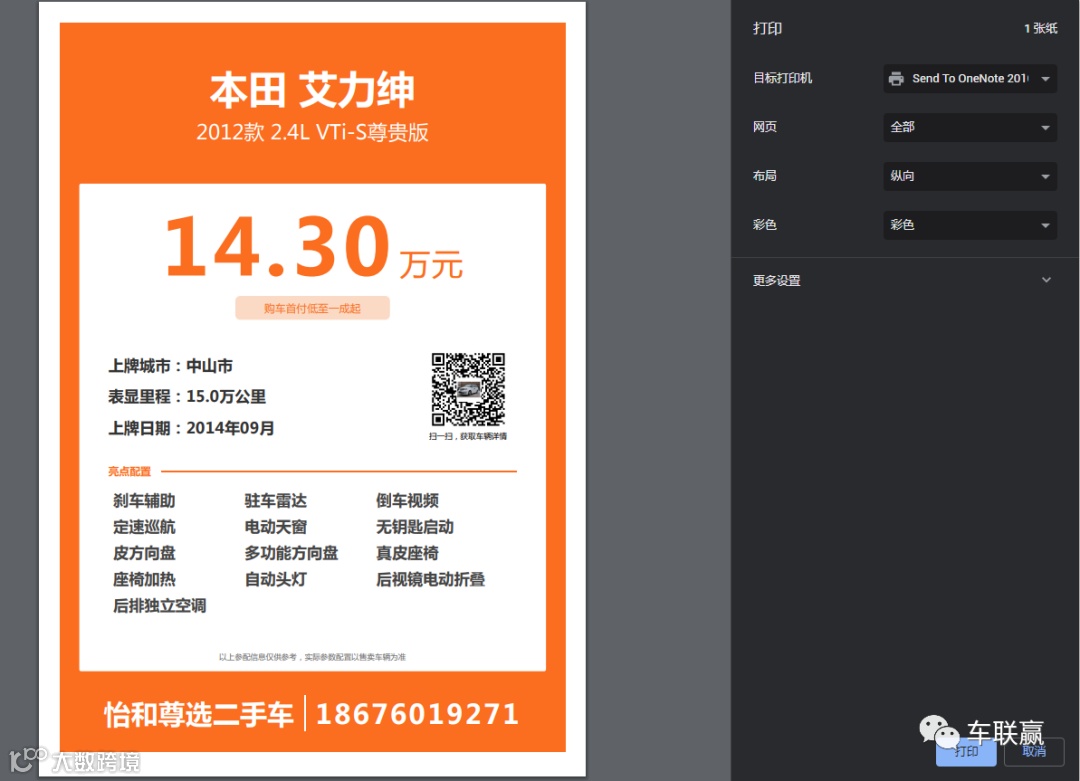The width and height of the screenshot is (1080, 781).
Task: Expand the 更多设置 section
Action: pos(903,280)
